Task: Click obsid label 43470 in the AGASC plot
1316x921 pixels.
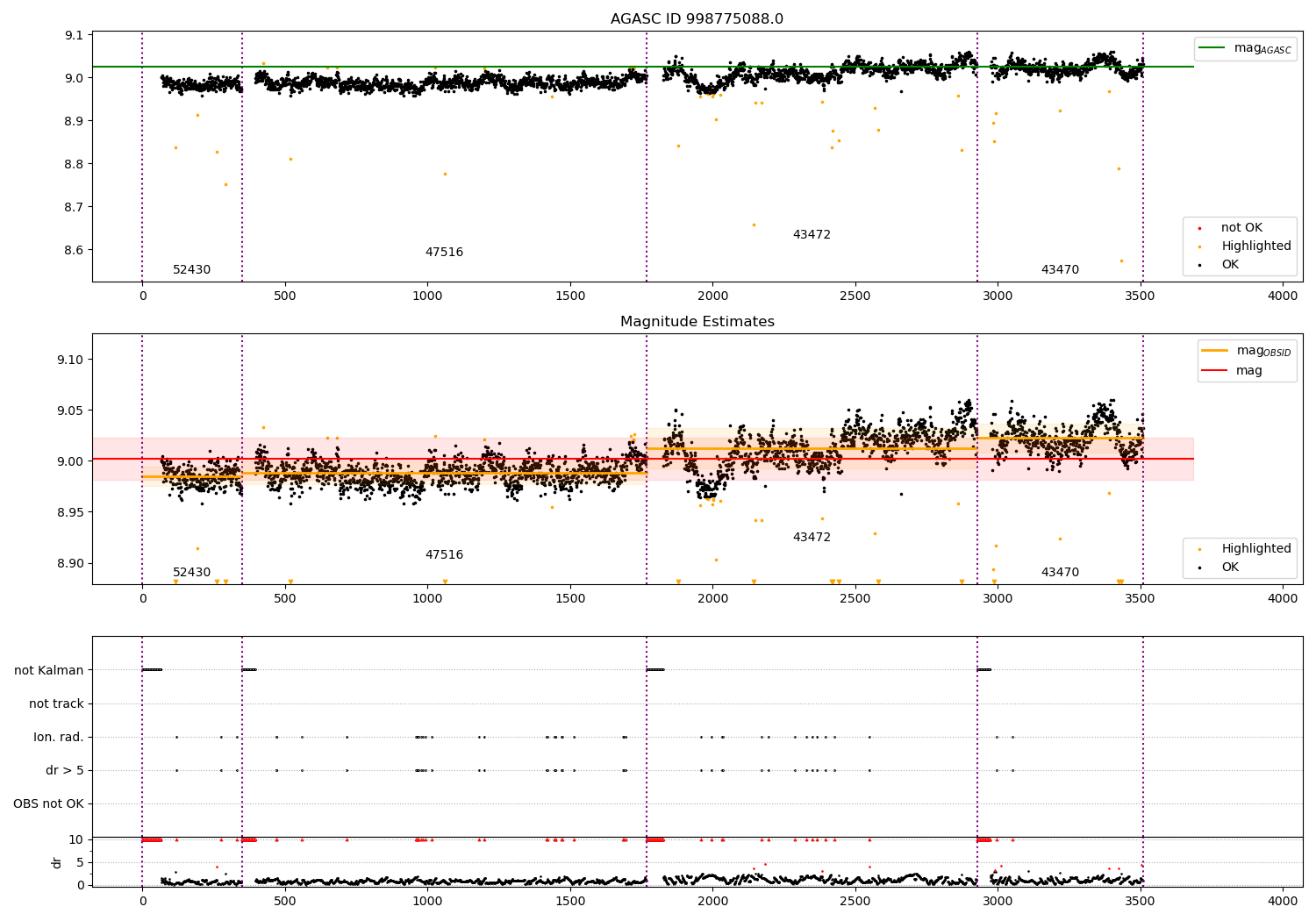Action: 1060,270
